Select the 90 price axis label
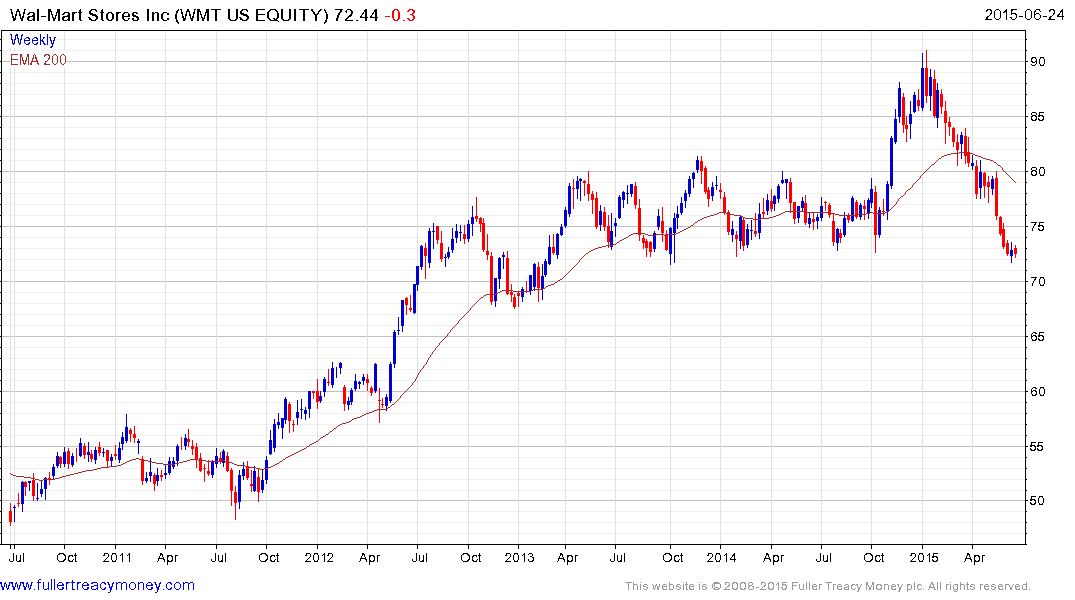The width and height of the screenshot is (1075, 600). pos(1038,62)
